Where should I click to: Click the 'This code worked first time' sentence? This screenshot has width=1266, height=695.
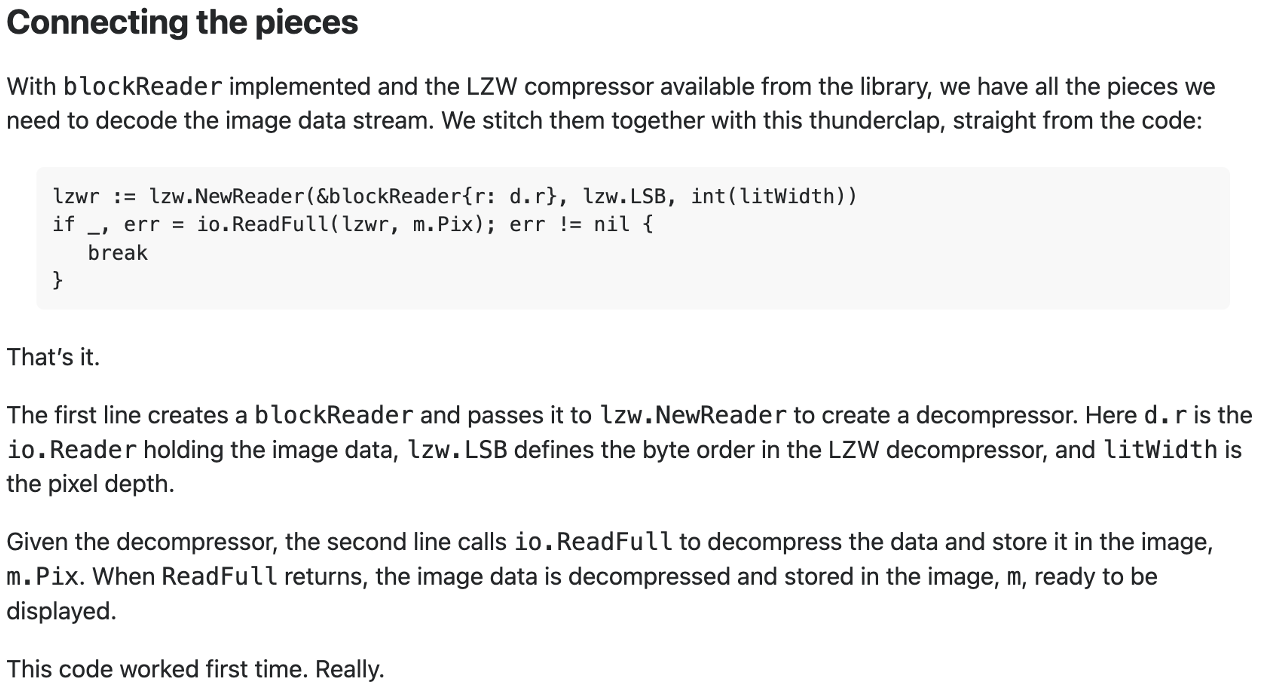(195, 669)
